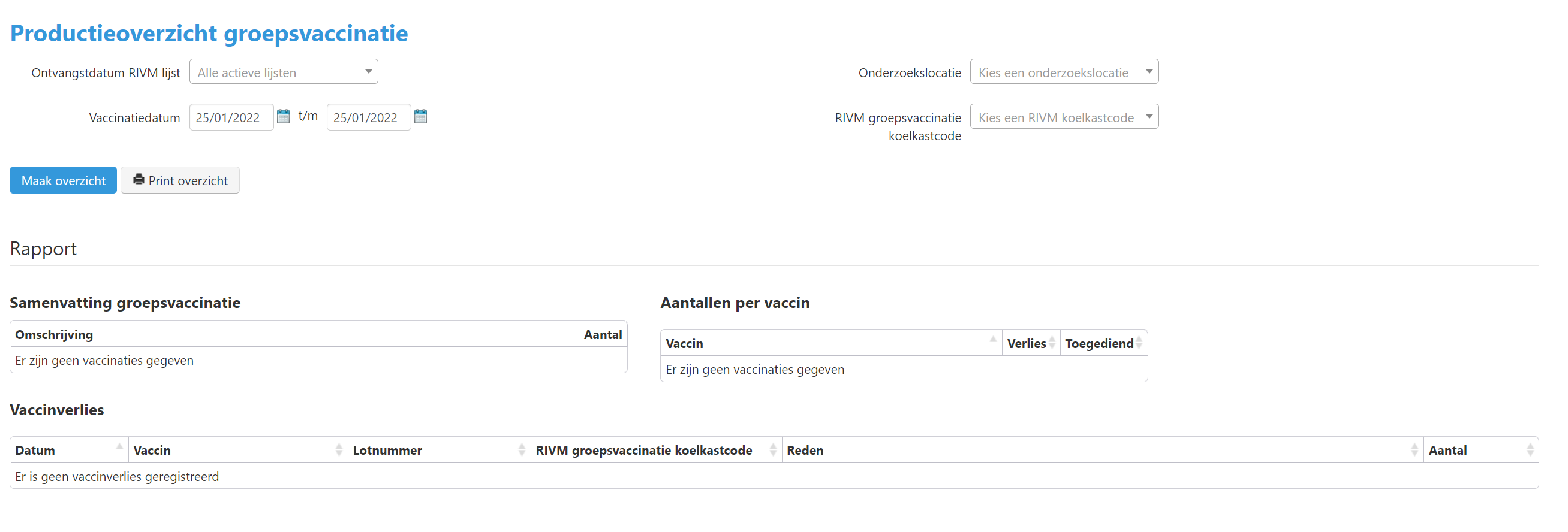Image resolution: width=1568 pixels, height=532 pixels.
Task: Sort Vaccinverlies table by Aantal column
Action: pos(1479,450)
